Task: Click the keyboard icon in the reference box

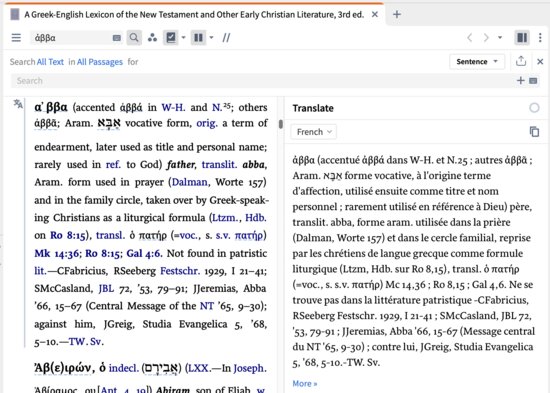Action: tap(117, 38)
